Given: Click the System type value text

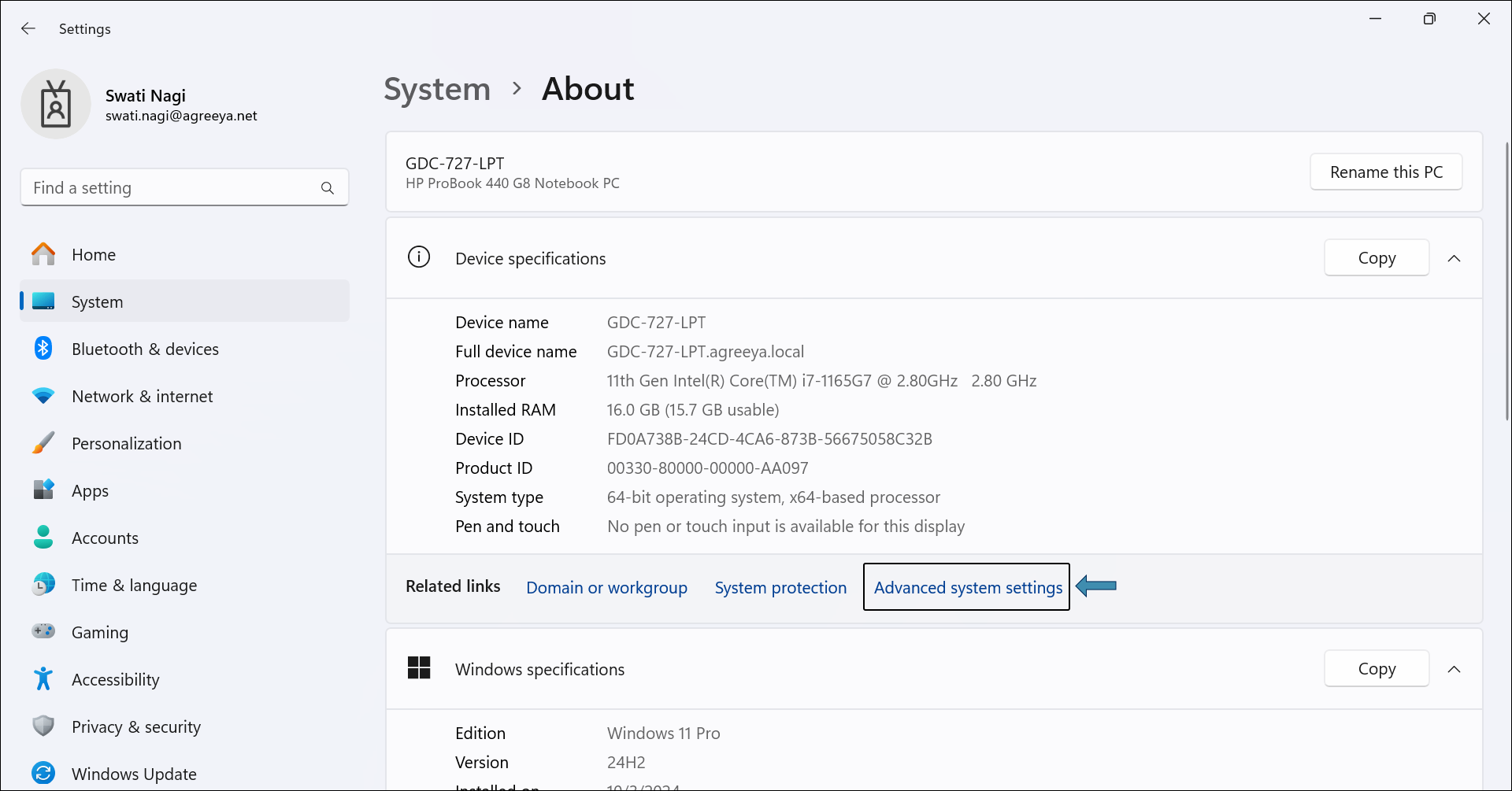Looking at the screenshot, I should (773, 497).
